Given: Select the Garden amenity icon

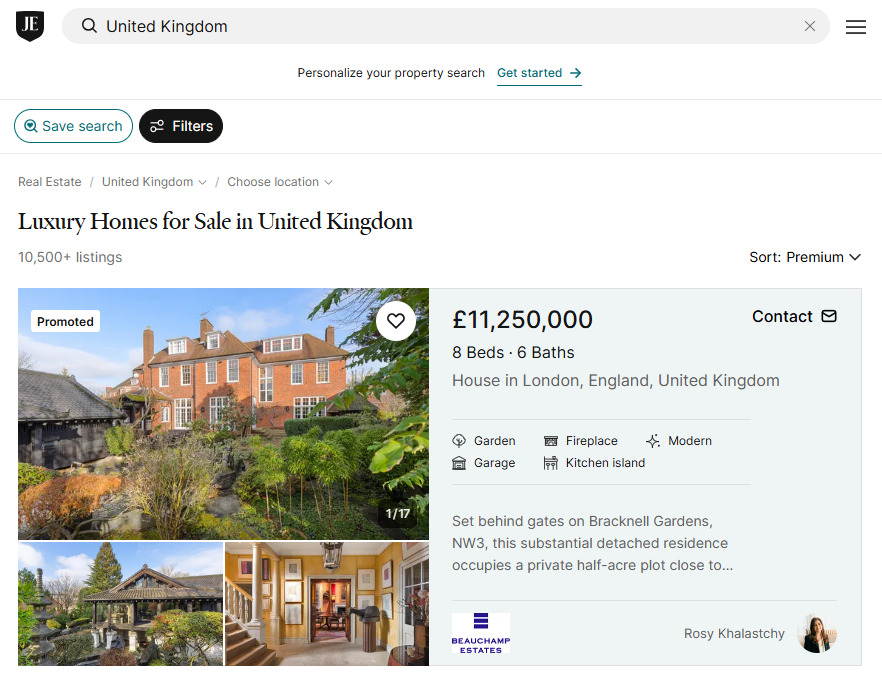Looking at the screenshot, I should [460, 440].
